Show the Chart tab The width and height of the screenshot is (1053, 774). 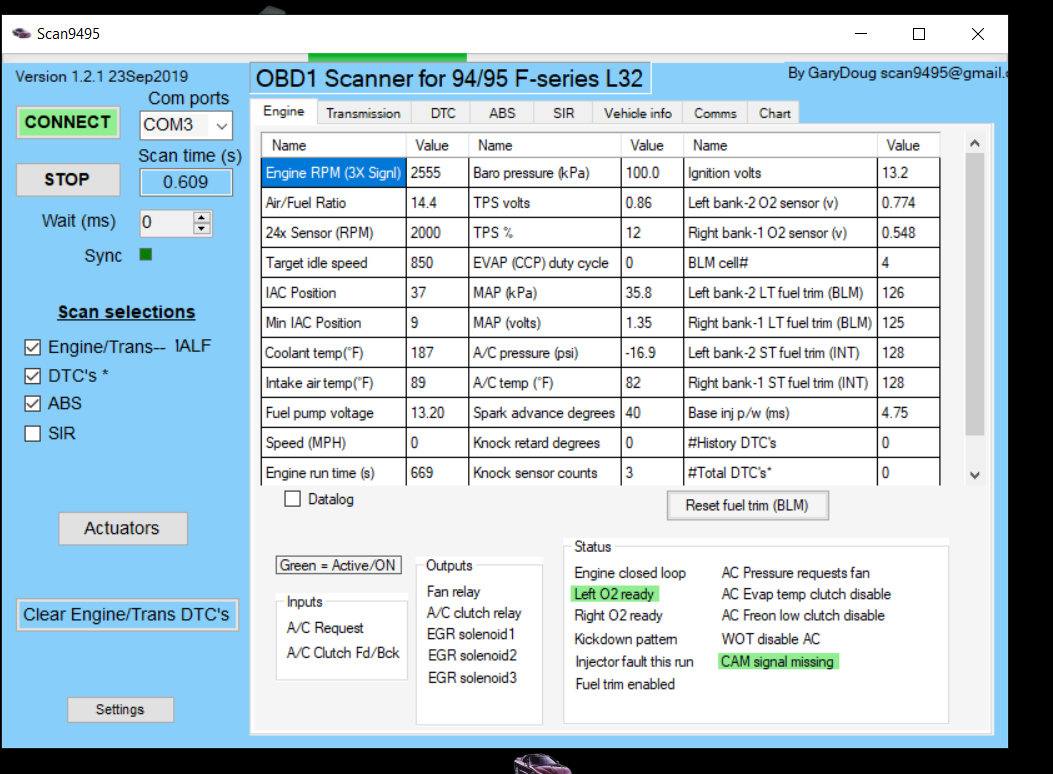774,113
